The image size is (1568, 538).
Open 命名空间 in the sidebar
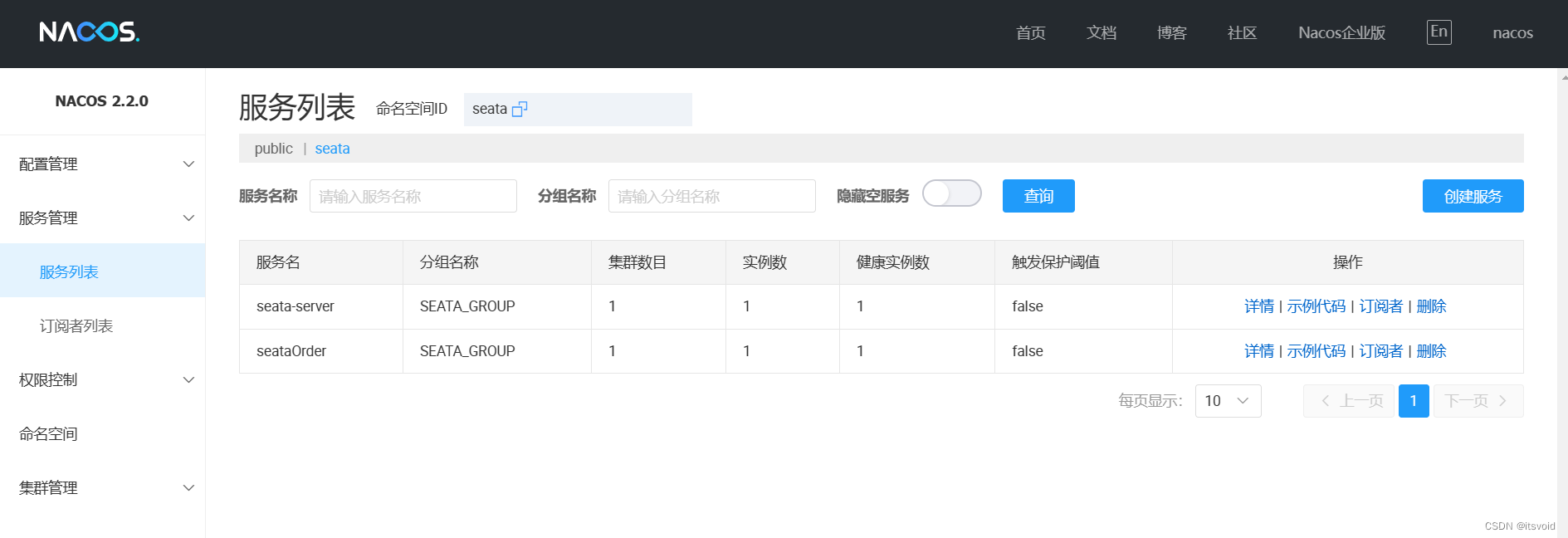pos(48,433)
